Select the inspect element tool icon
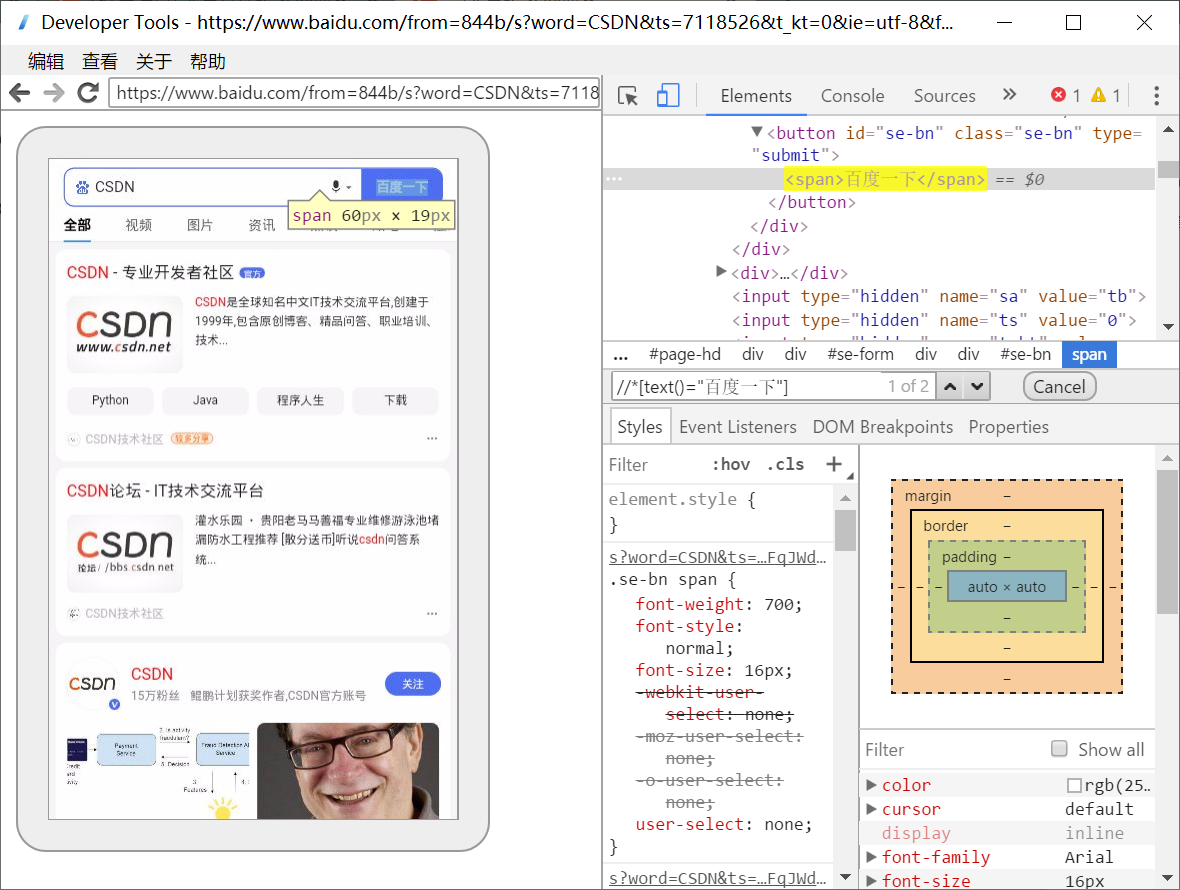Image resolution: width=1180 pixels, height=890 pixels. (627, 94)
